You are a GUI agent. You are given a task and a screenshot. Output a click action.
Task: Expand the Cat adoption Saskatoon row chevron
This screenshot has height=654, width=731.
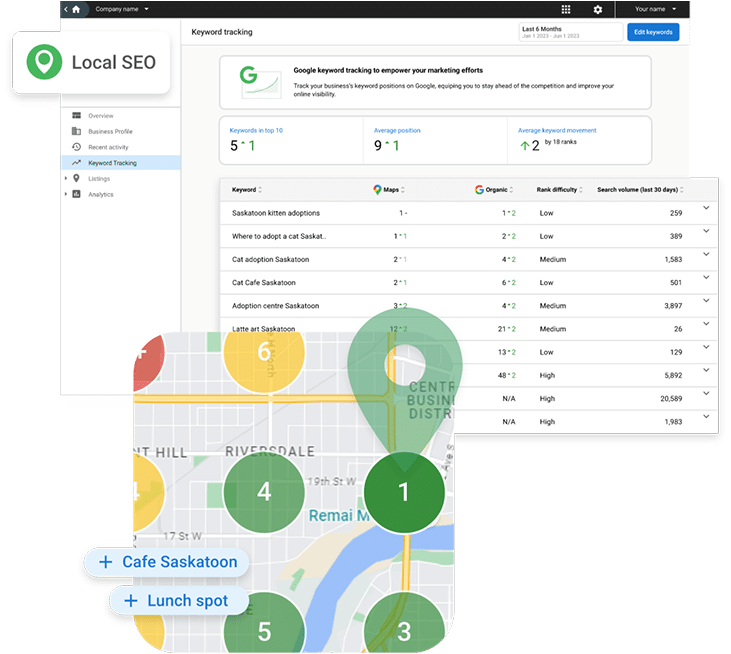(x=706, y=254)
